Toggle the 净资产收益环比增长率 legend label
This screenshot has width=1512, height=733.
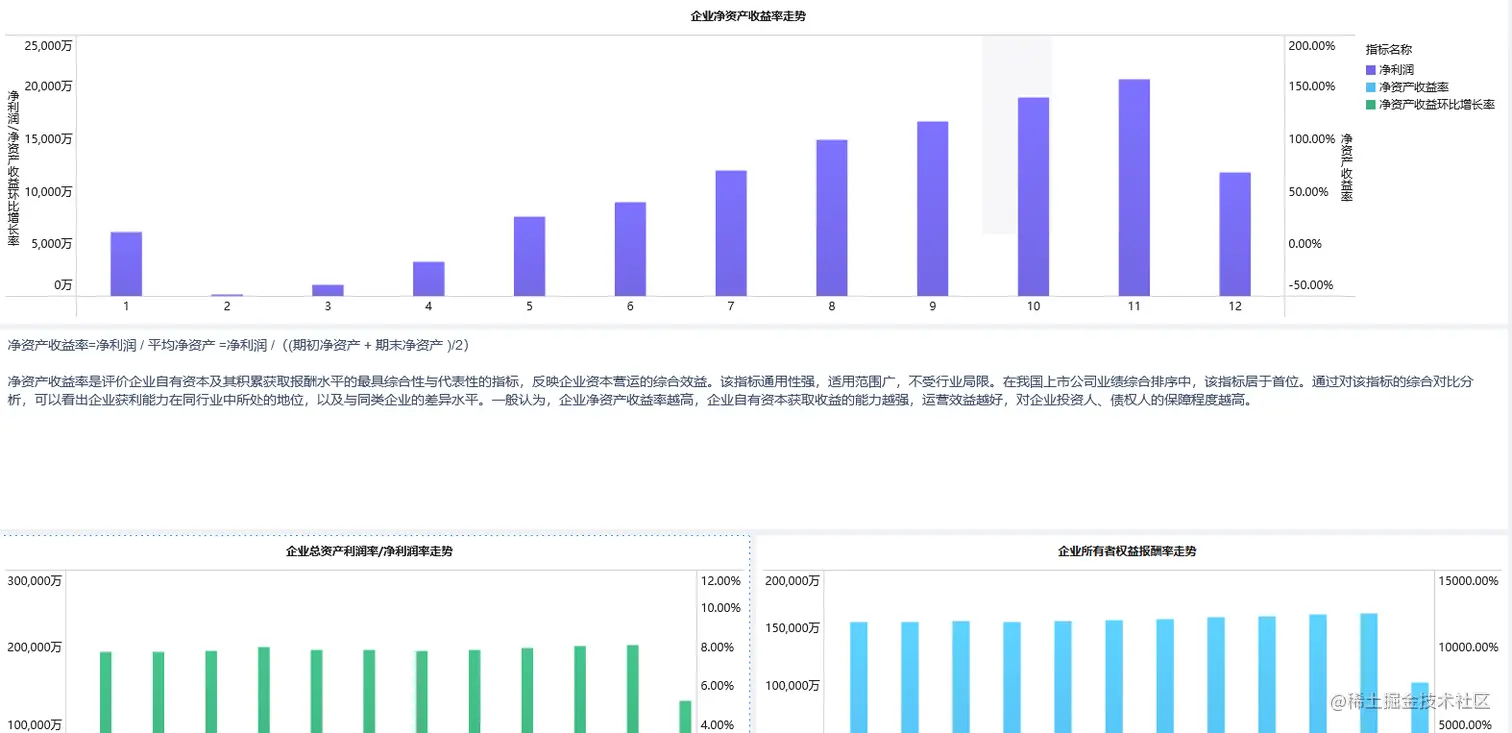1437,104
